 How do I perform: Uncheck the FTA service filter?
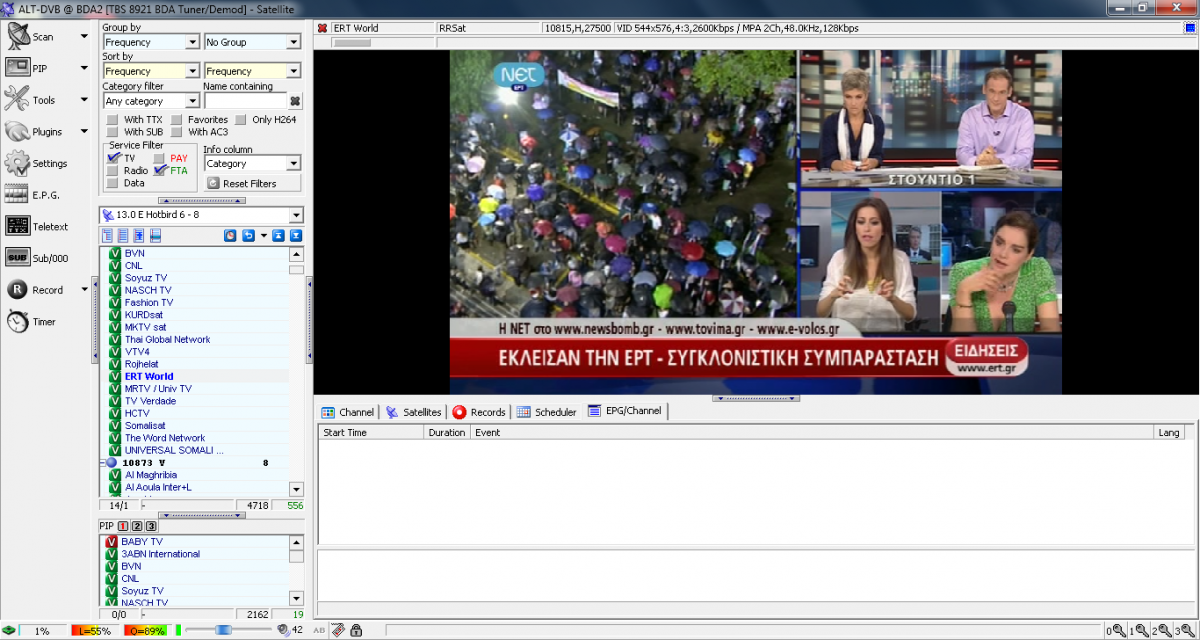click(x=160, y=170)
